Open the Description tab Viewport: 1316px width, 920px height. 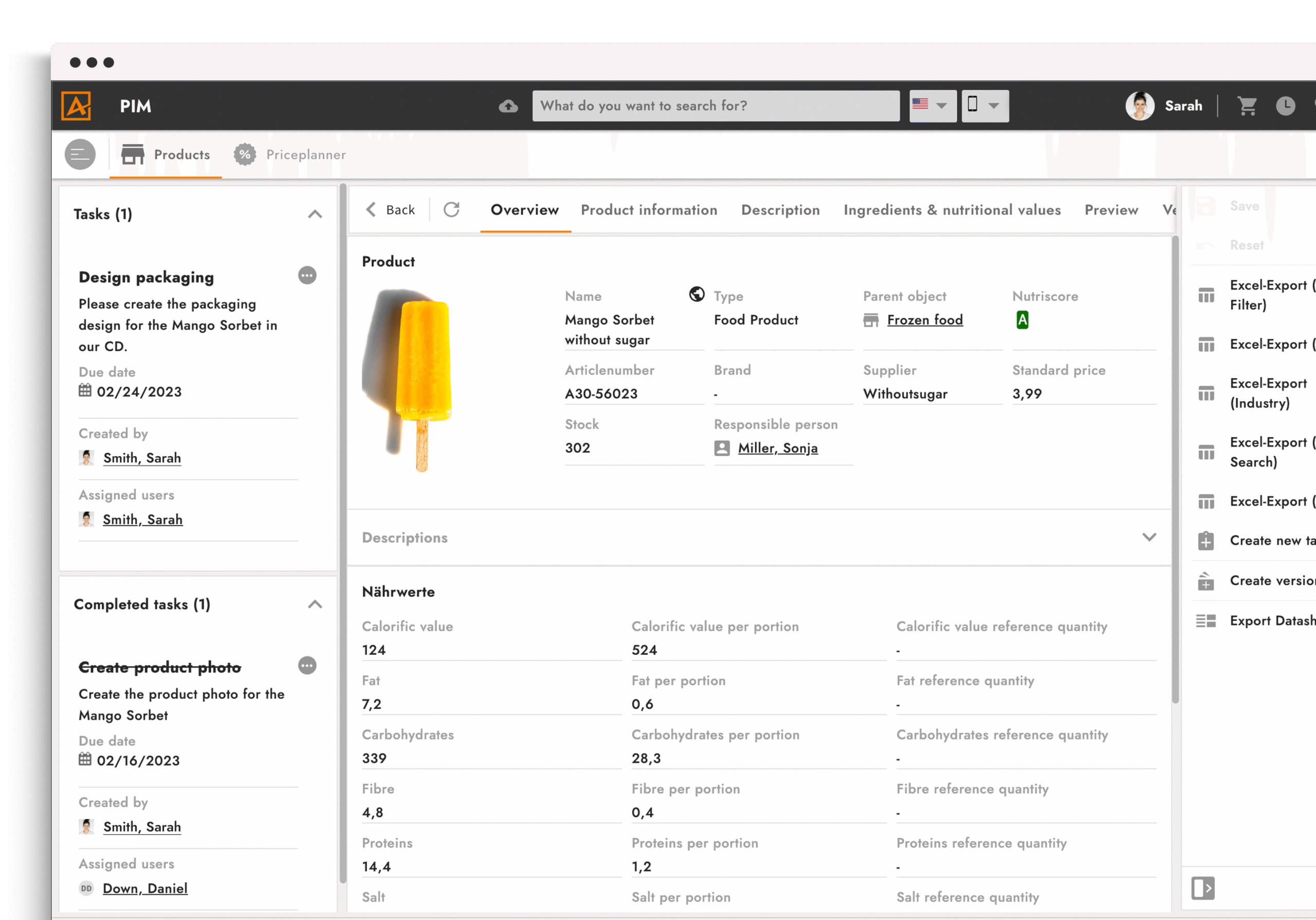coord(780,210)
